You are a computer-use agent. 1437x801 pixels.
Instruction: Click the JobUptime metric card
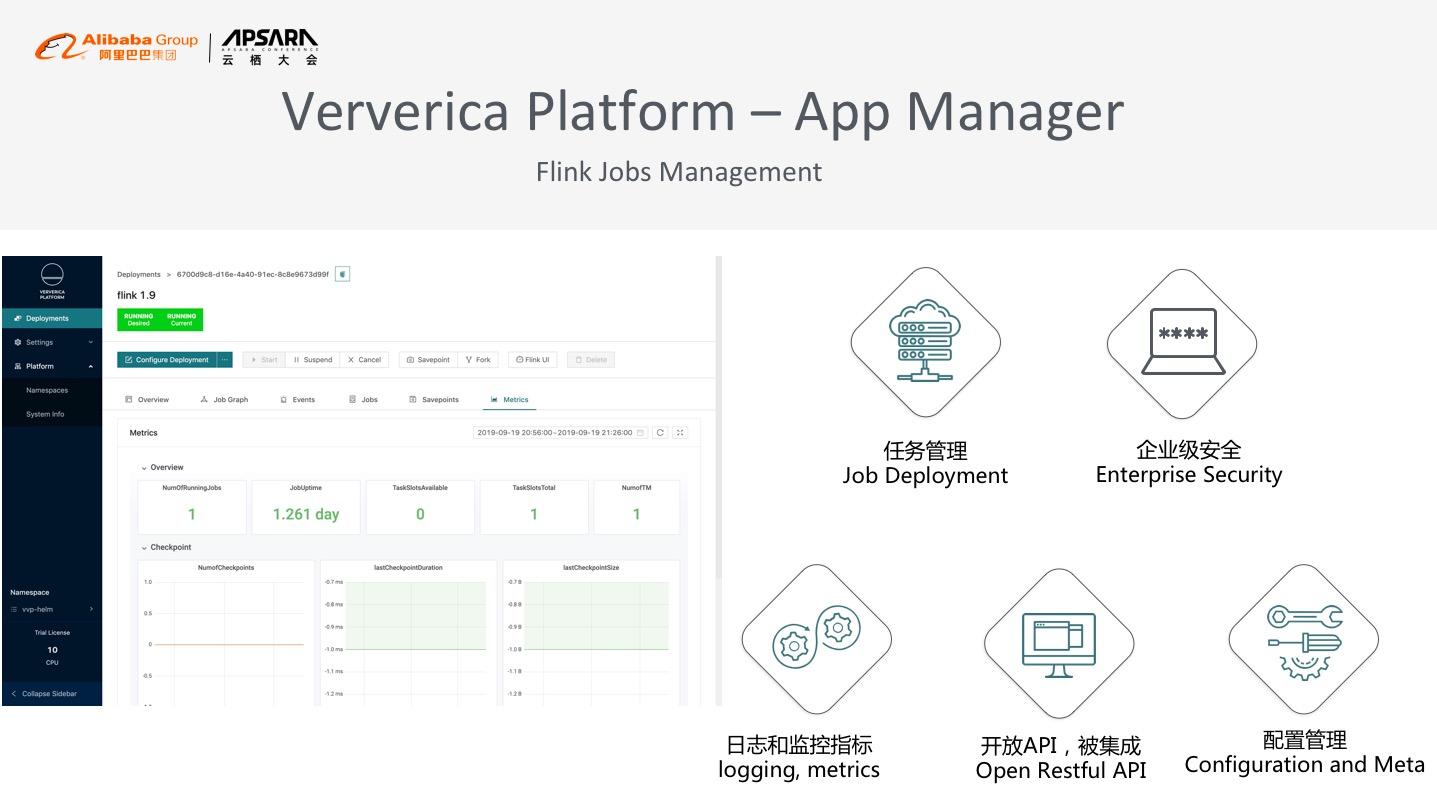pos(306,507)
